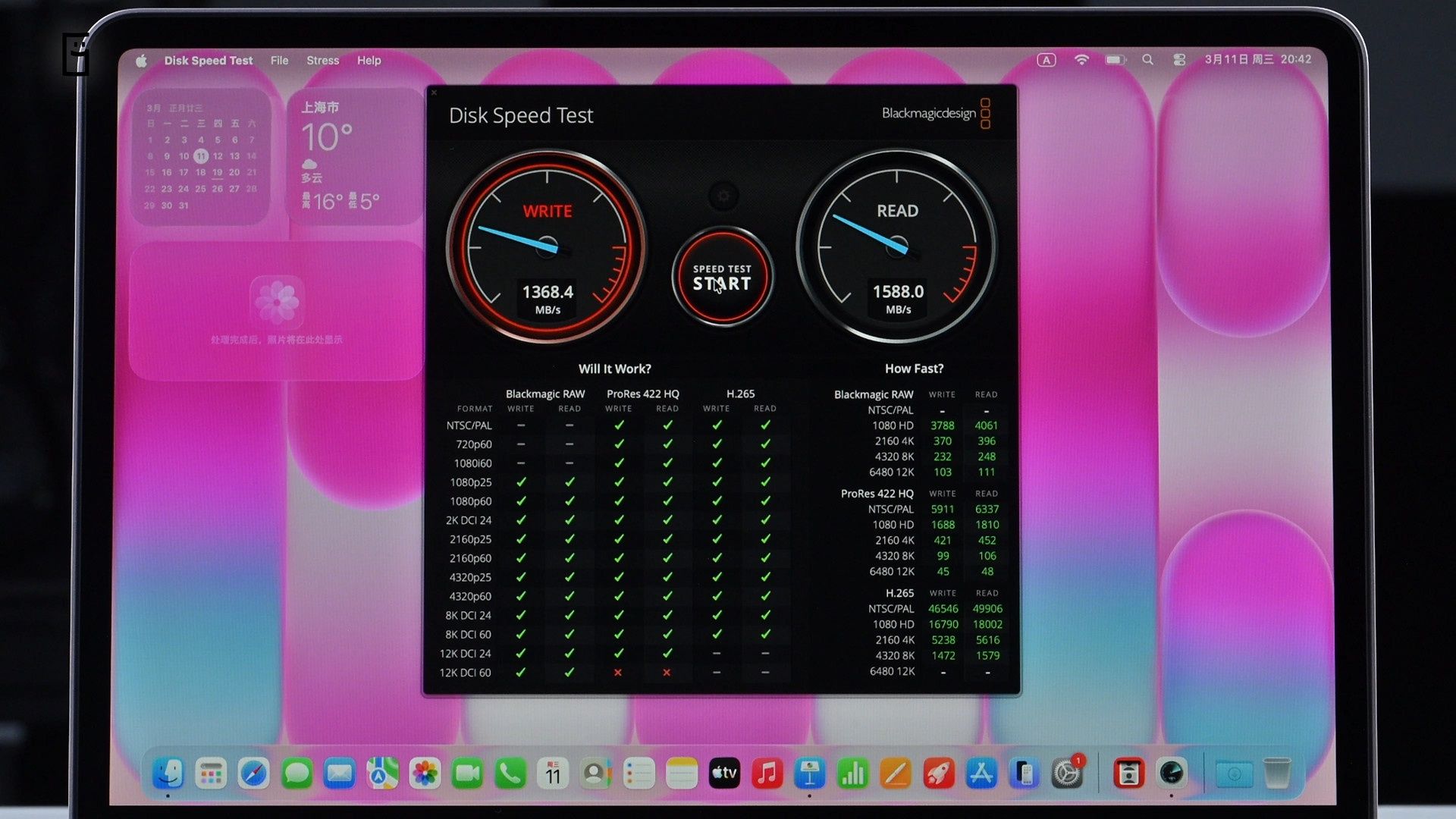
Task: Click the H.265 column header in Will It Work
Action: [740, 394]
